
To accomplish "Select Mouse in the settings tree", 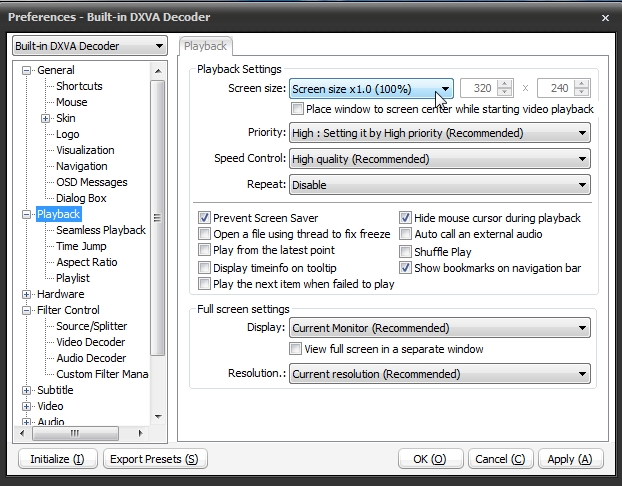I will point(72,102).
